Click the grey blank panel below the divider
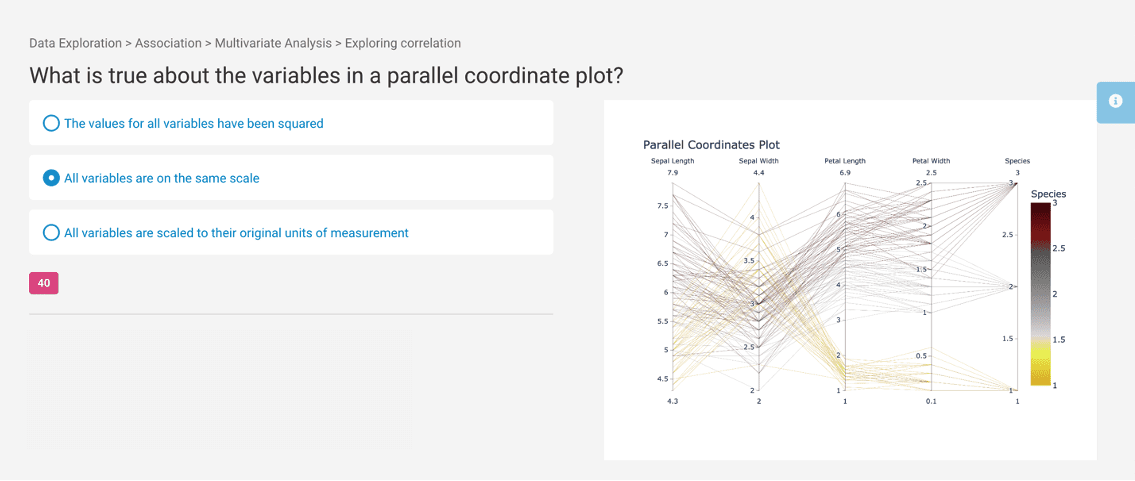1135x481 pixels. [221, 389]
